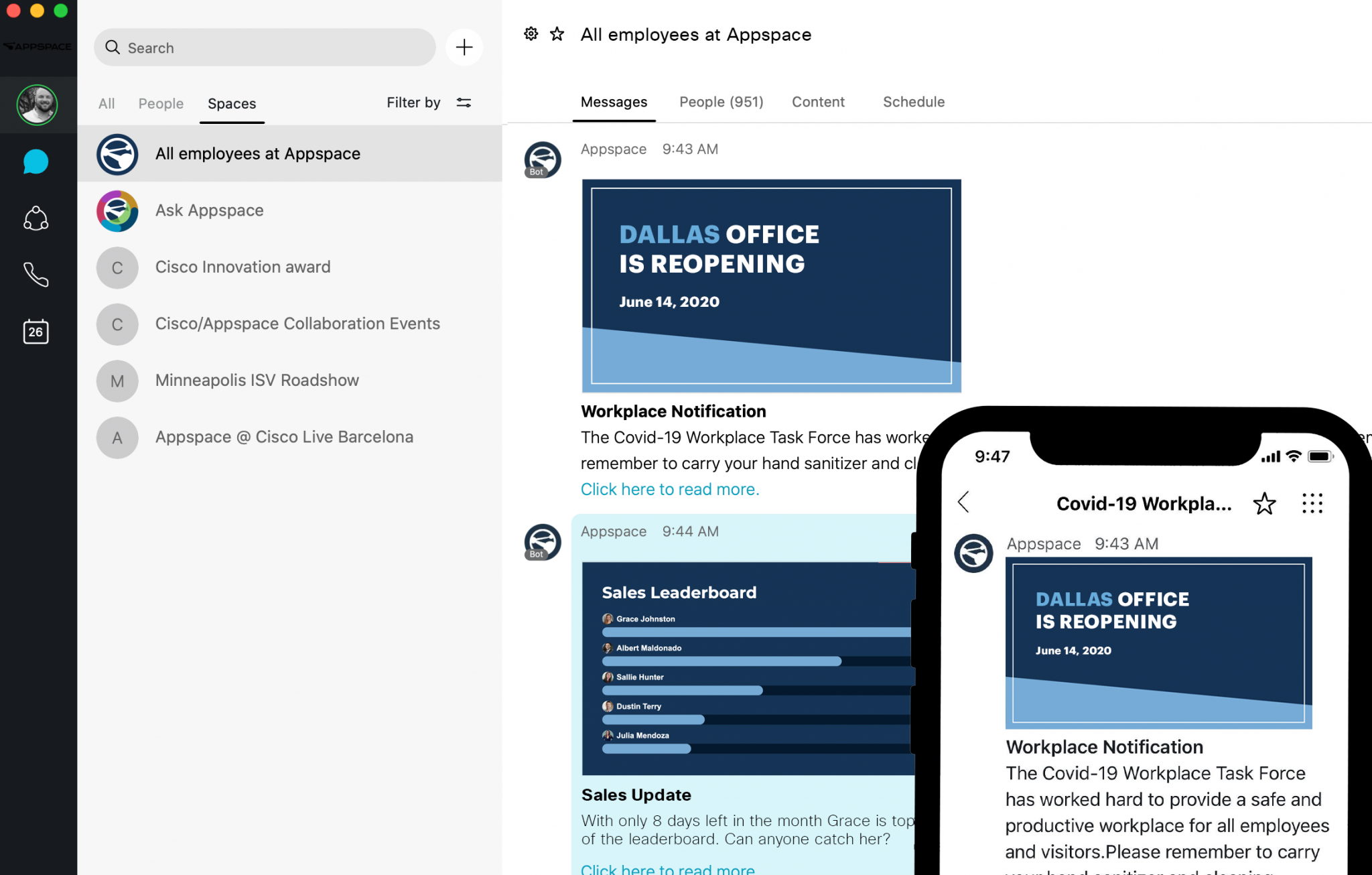Switch to the Schedule tab
This screenshot has height=875, width=1372.
(913, 101)
